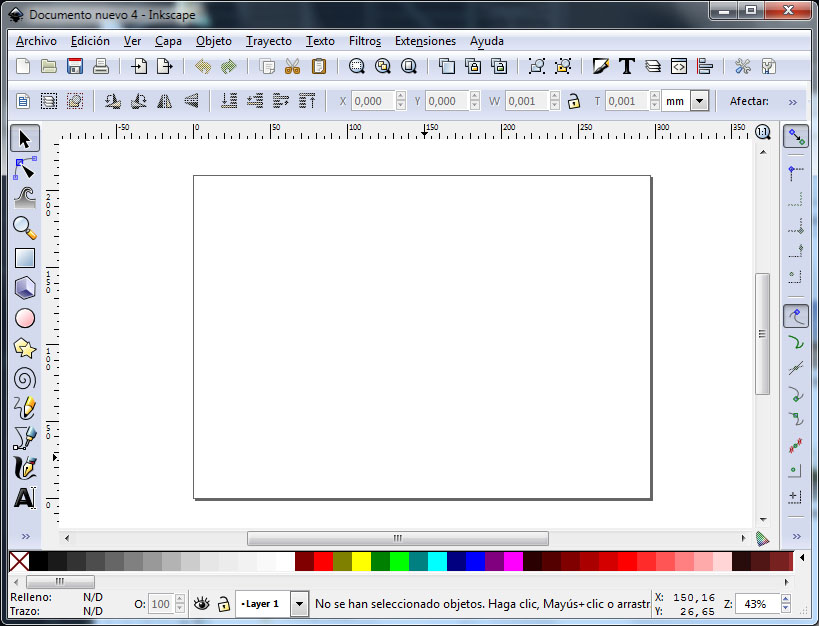Select the Zoom magnifier tool

(25, 228)
